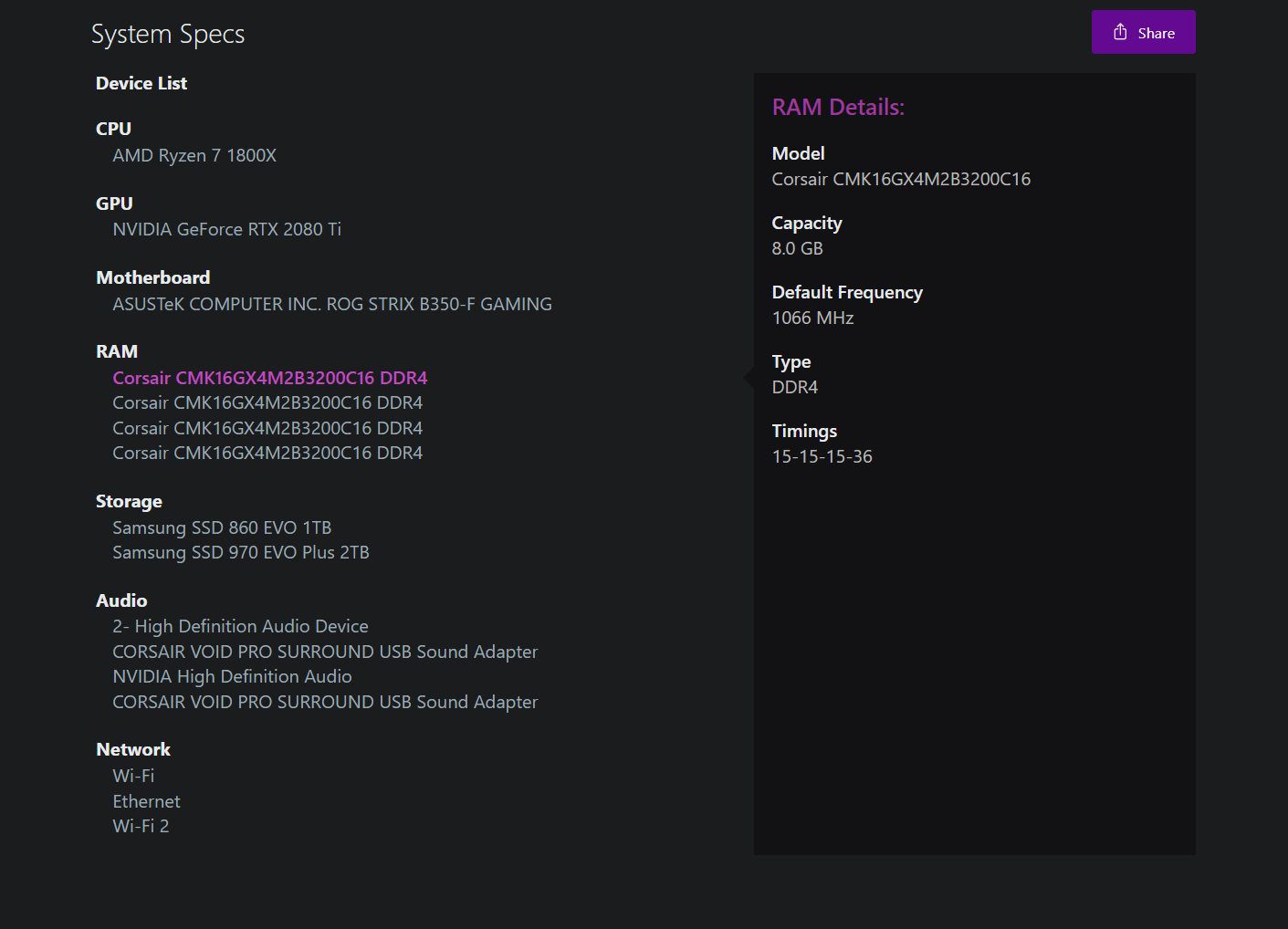
Task: Click the 'Default Frequency' label
Action: [847, 293]
